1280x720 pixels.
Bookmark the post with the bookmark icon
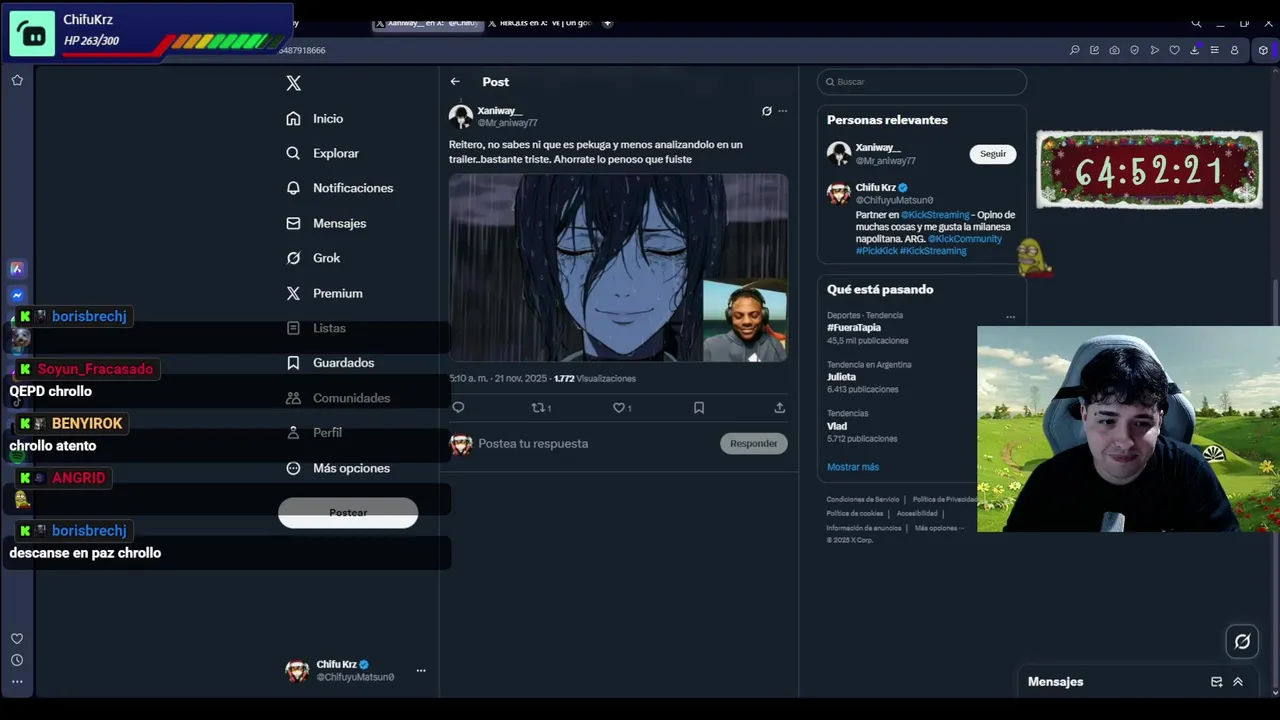click(699, 407)
